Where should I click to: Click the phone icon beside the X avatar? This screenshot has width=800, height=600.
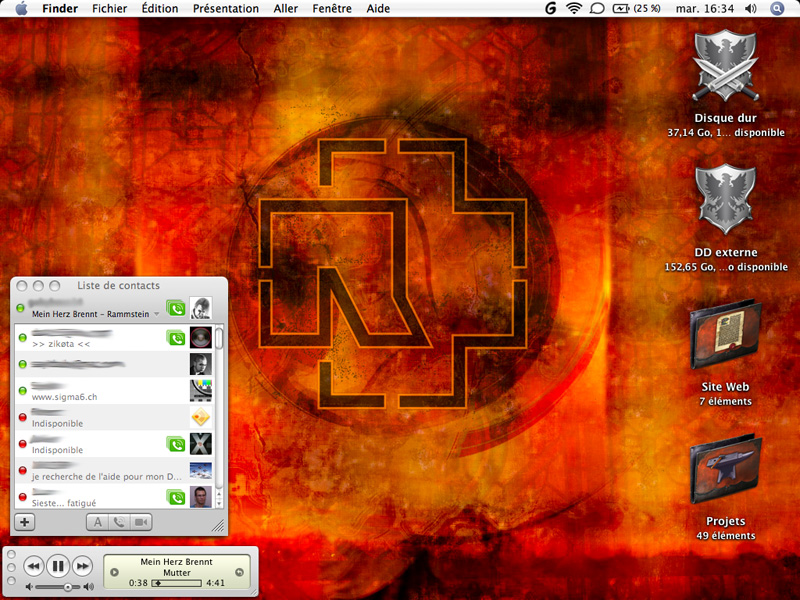pos(176,444)
